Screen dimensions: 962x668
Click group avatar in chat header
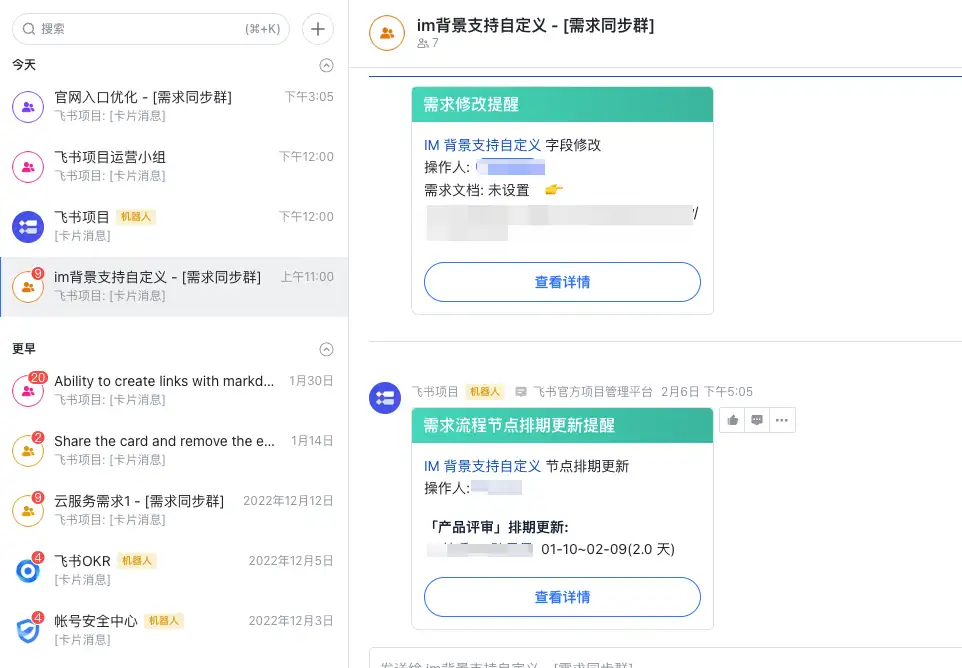[x=387, y=33]
